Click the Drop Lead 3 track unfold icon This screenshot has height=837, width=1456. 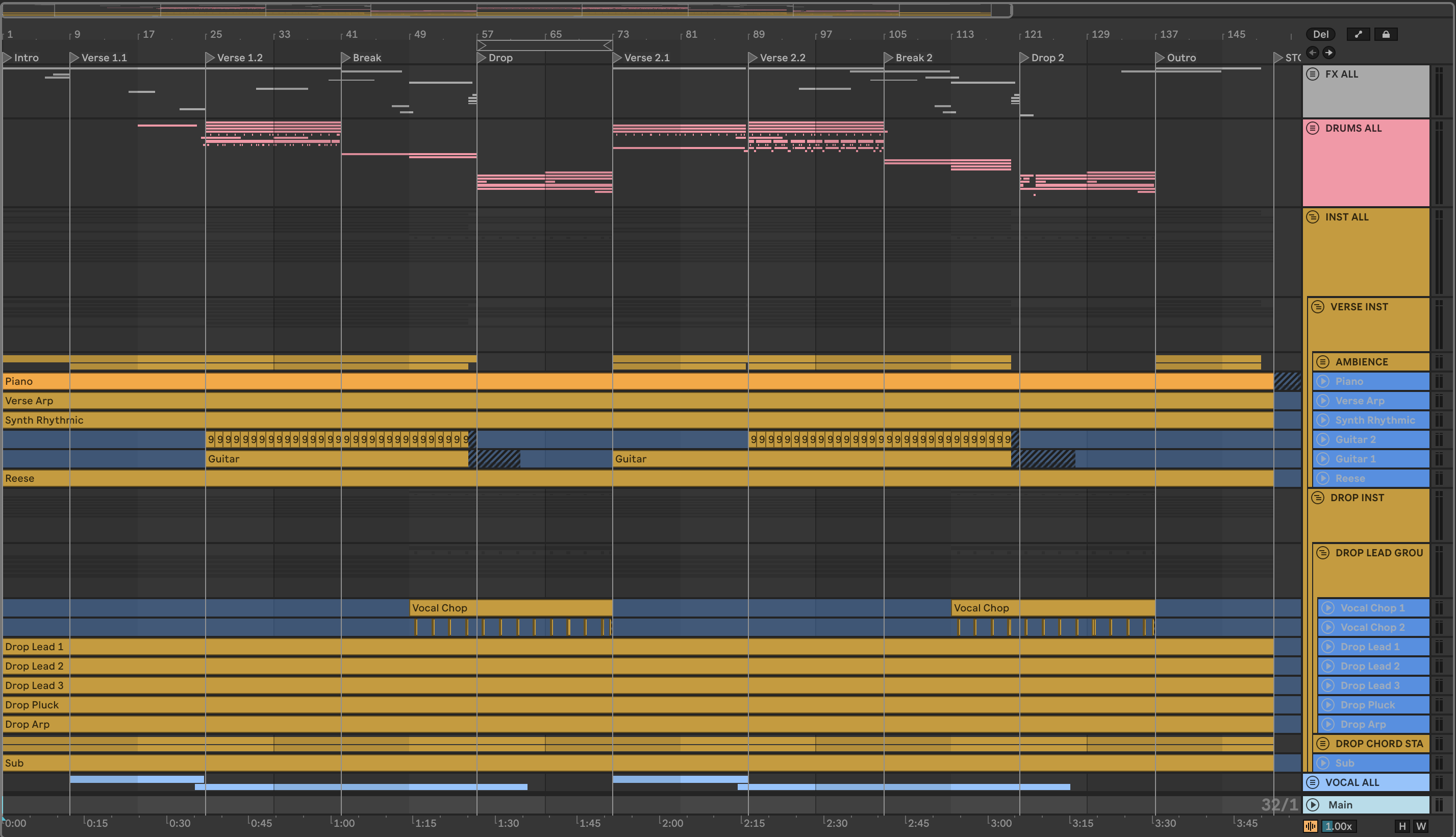(1328, 685)
